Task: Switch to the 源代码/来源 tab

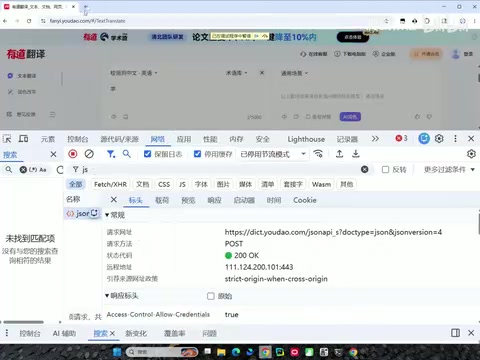Action: coord(119,139)
